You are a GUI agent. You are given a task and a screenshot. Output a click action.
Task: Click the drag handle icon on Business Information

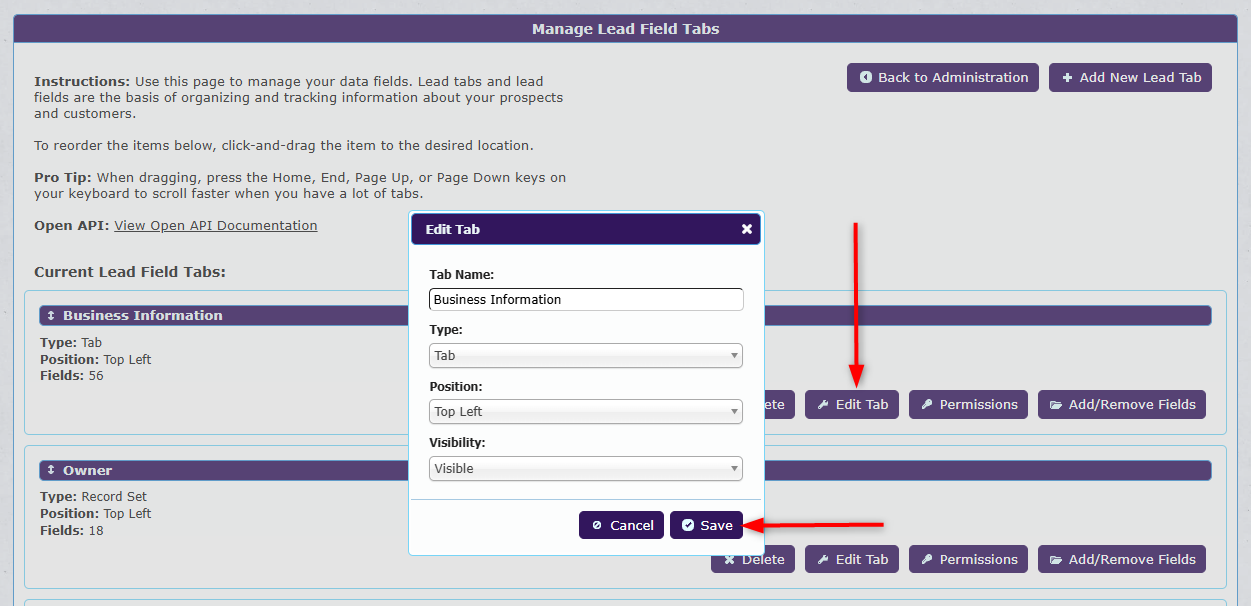[51, 315]
